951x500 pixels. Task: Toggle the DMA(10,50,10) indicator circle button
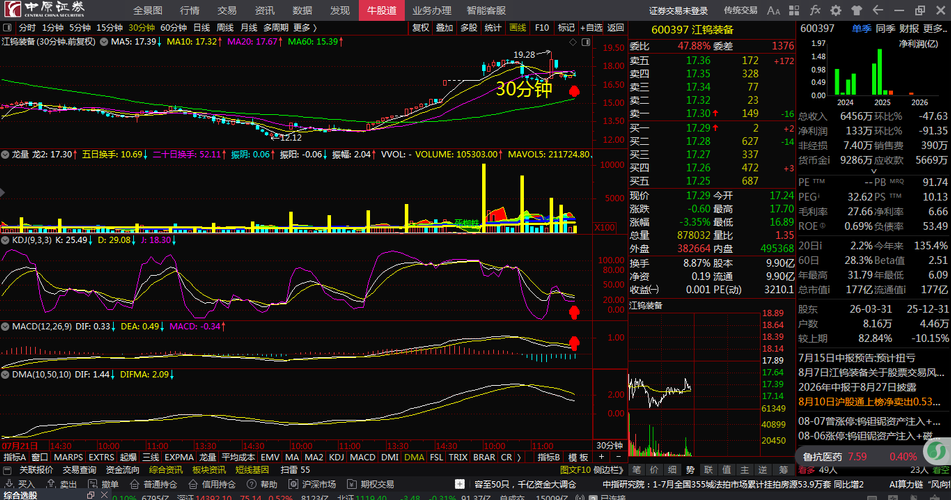(x=5, y=374)
